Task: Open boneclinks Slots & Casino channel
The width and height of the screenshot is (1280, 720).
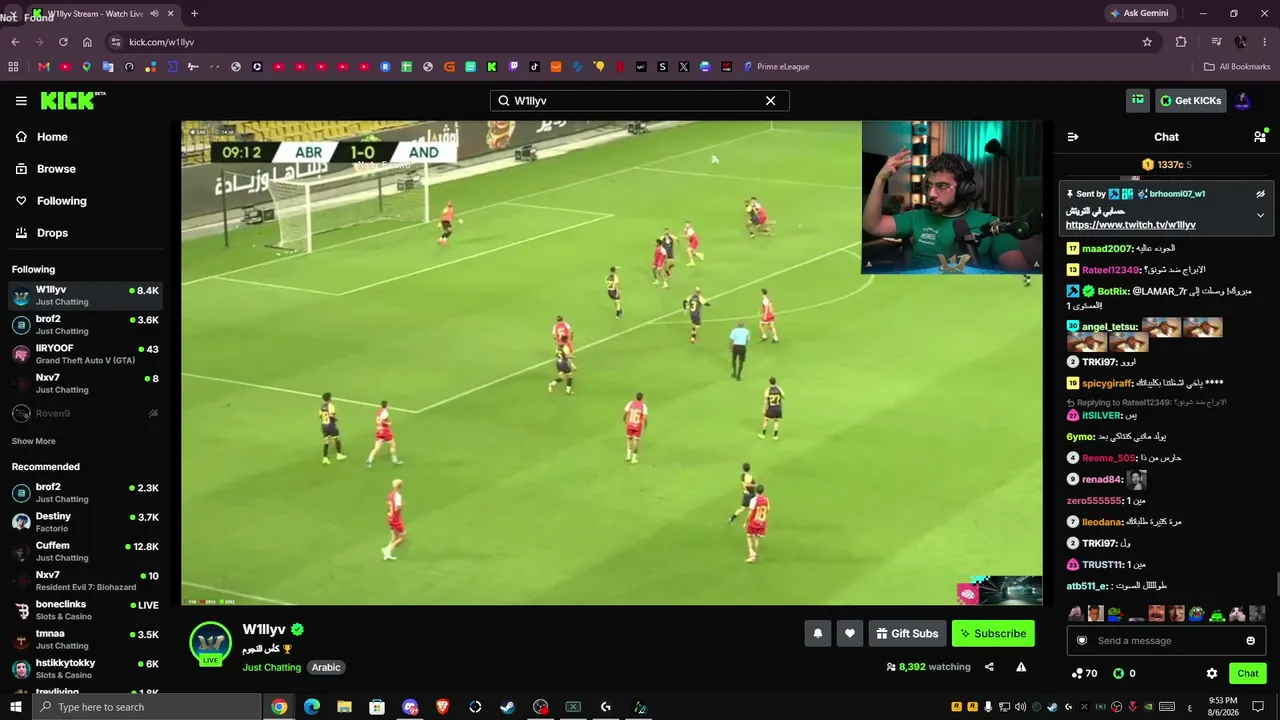Action: (x=86, y=610)
